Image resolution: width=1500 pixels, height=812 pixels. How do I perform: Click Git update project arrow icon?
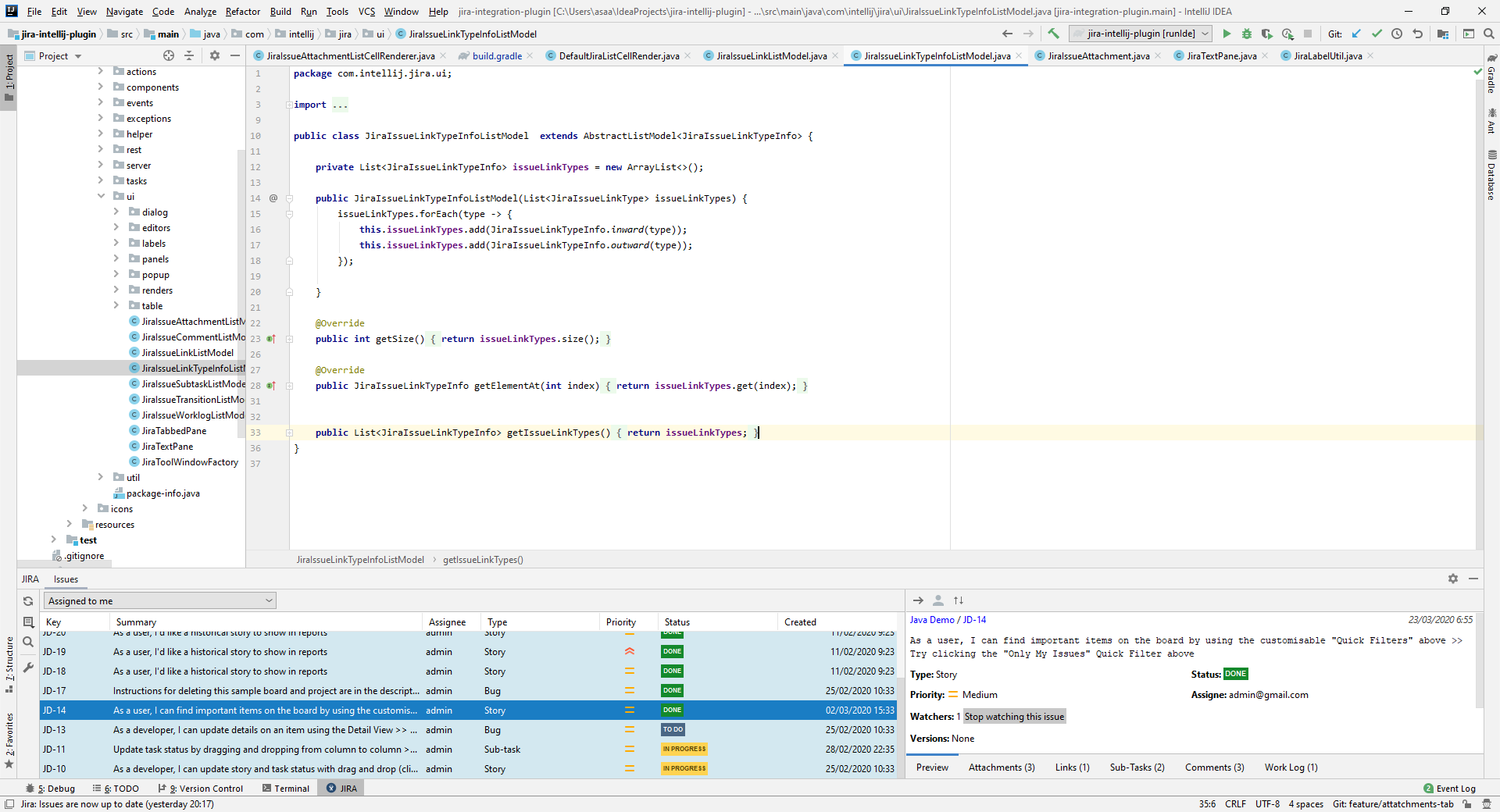point(1356,34)
